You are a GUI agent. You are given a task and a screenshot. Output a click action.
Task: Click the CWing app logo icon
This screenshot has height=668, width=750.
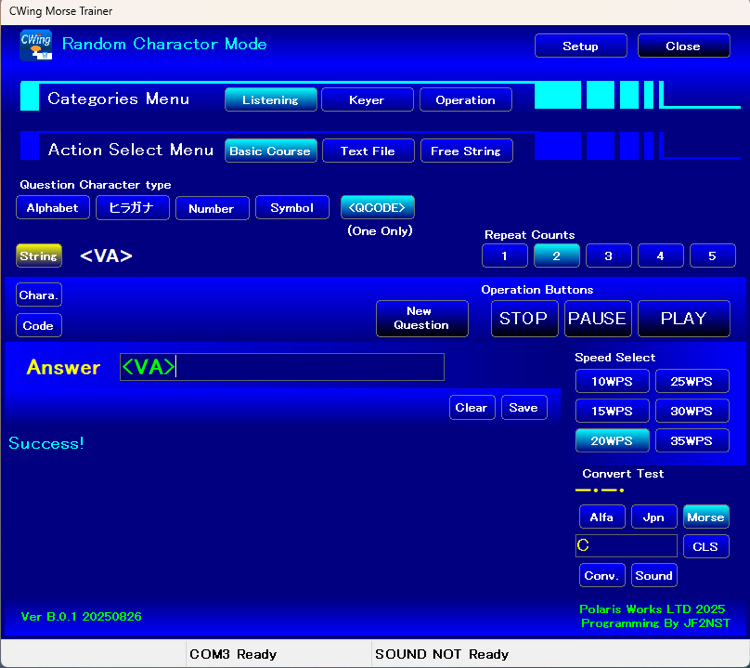(x=36, y=46)
